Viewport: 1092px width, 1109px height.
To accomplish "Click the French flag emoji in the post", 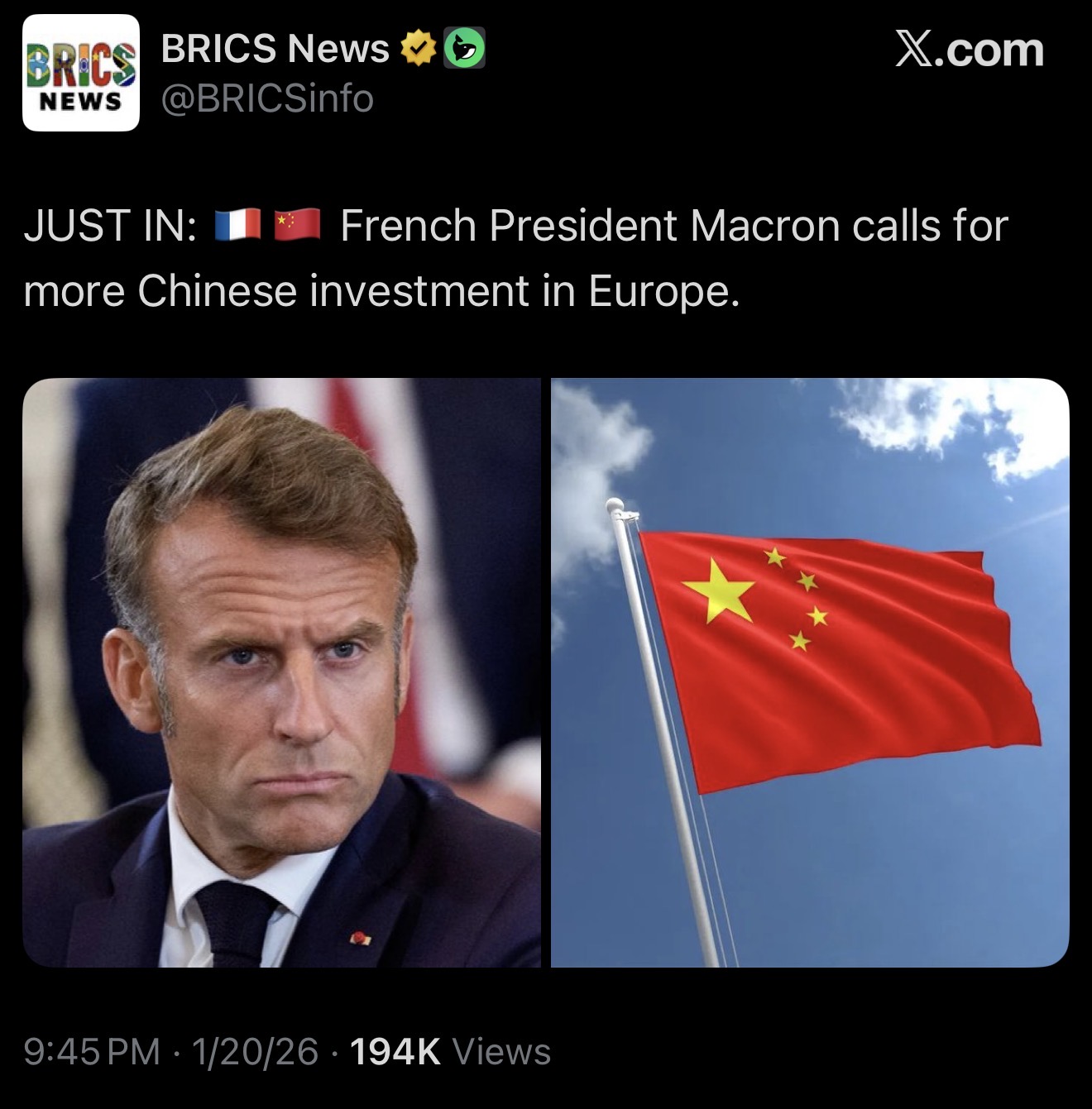I will (x=238, y=225).
